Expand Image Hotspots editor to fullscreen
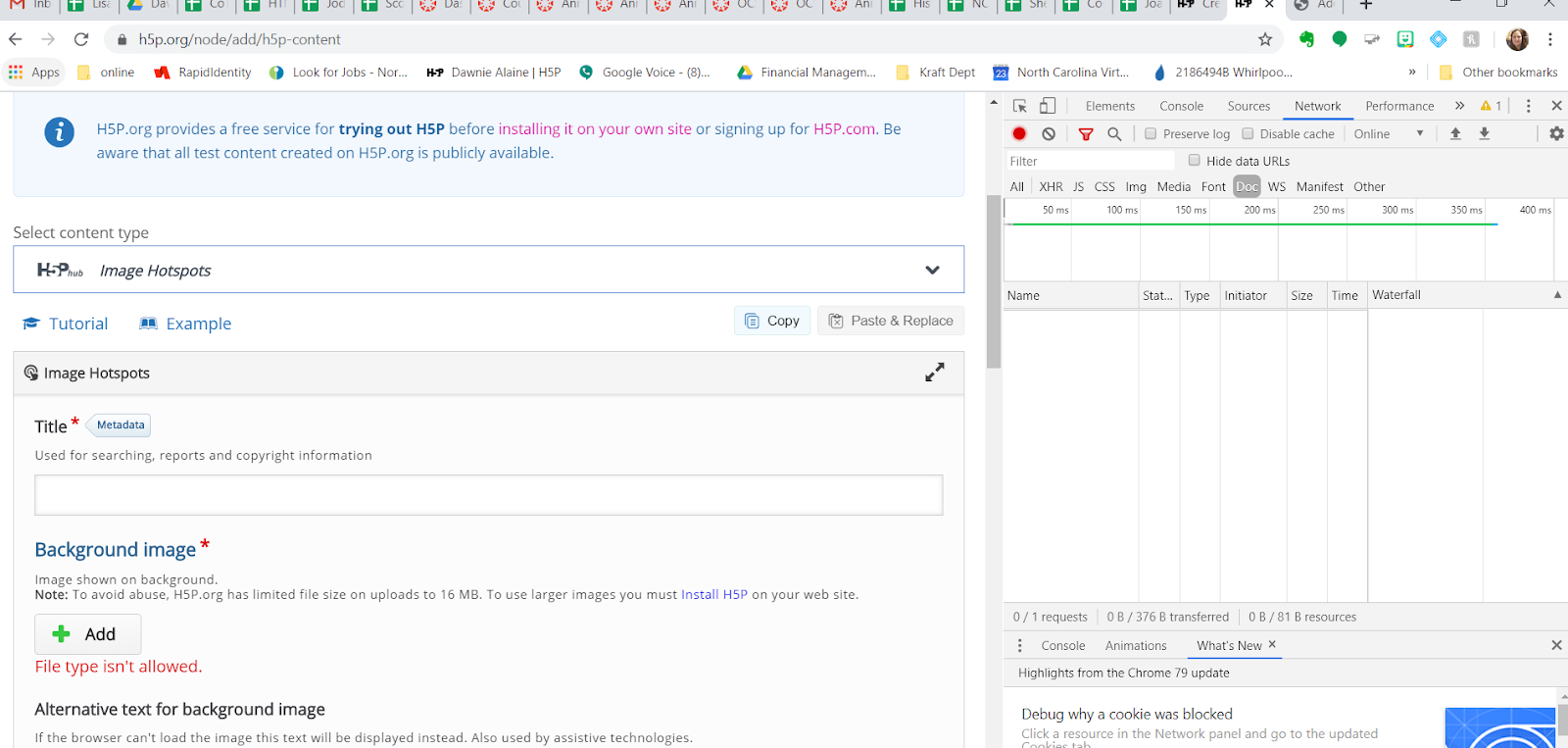Image resolution: width=1568 pixels, height=748 pixels. point(935,373)
